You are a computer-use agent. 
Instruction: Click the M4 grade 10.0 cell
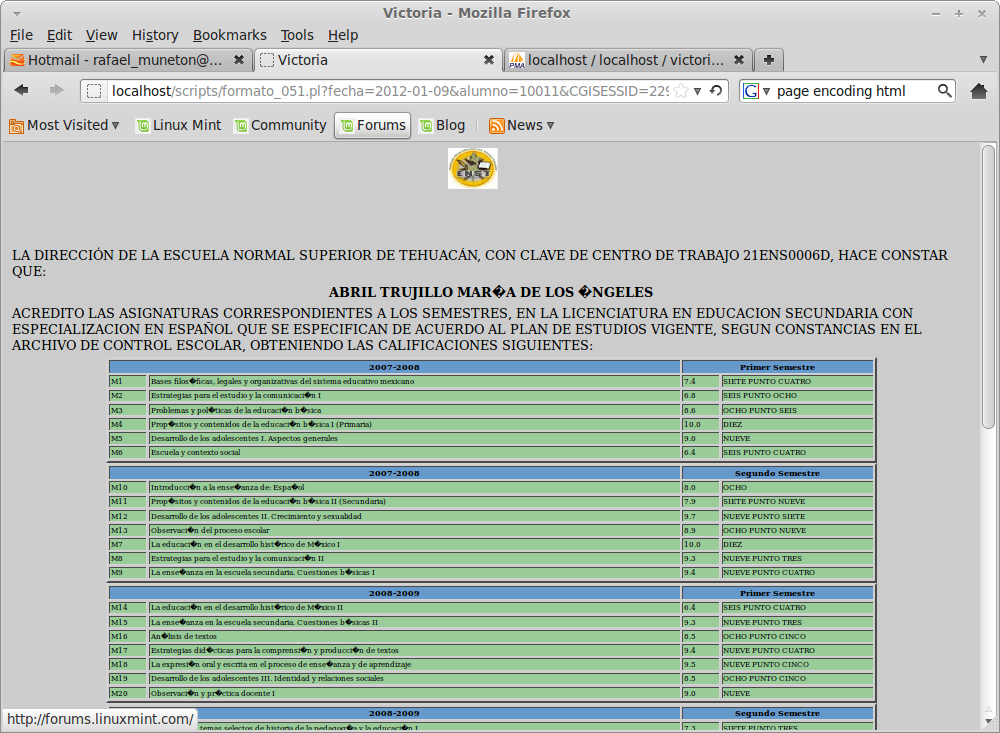pyautogui.click(x=700, y=424)
